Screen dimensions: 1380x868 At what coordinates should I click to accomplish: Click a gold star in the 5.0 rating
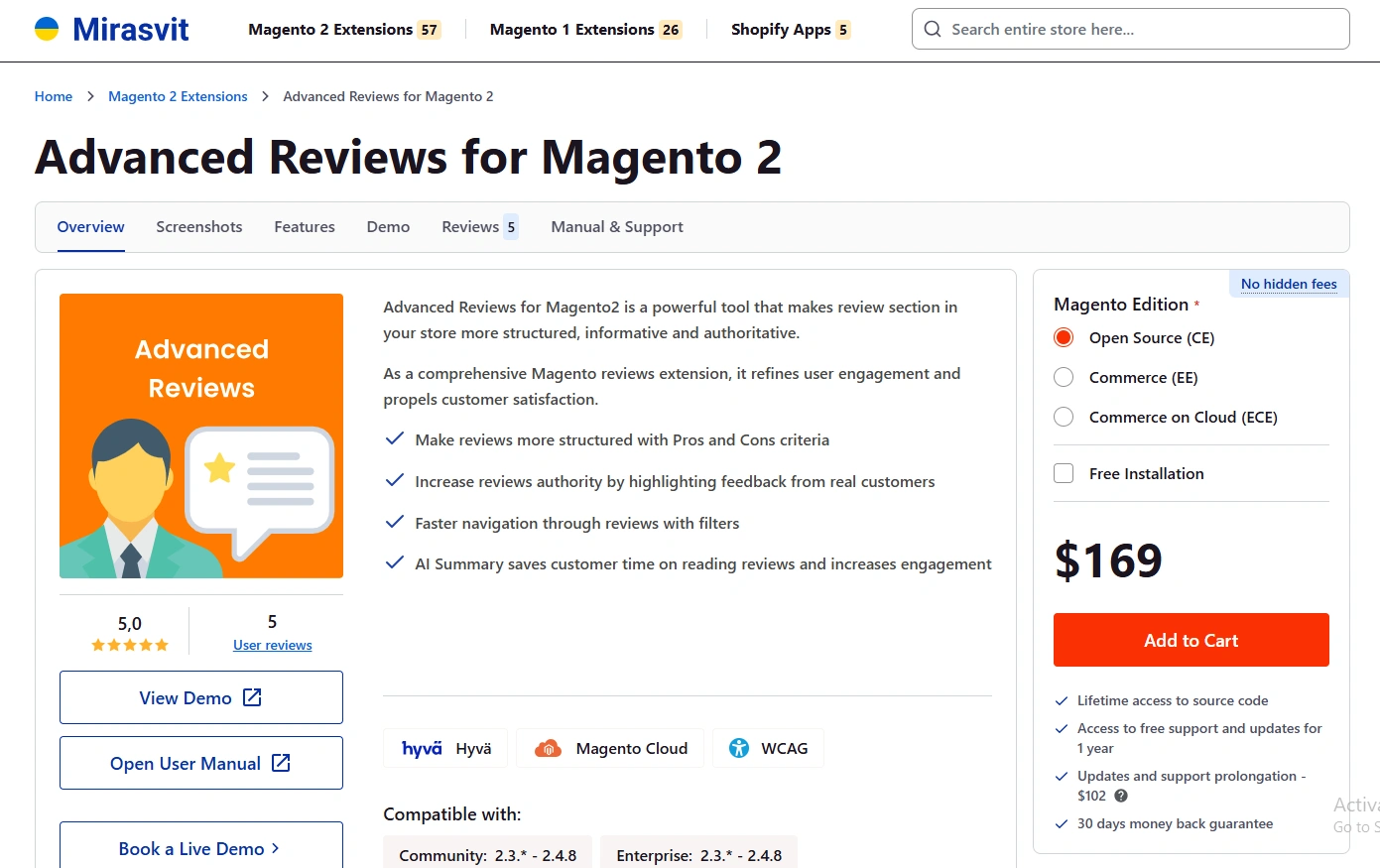click(x=130, y=645)
